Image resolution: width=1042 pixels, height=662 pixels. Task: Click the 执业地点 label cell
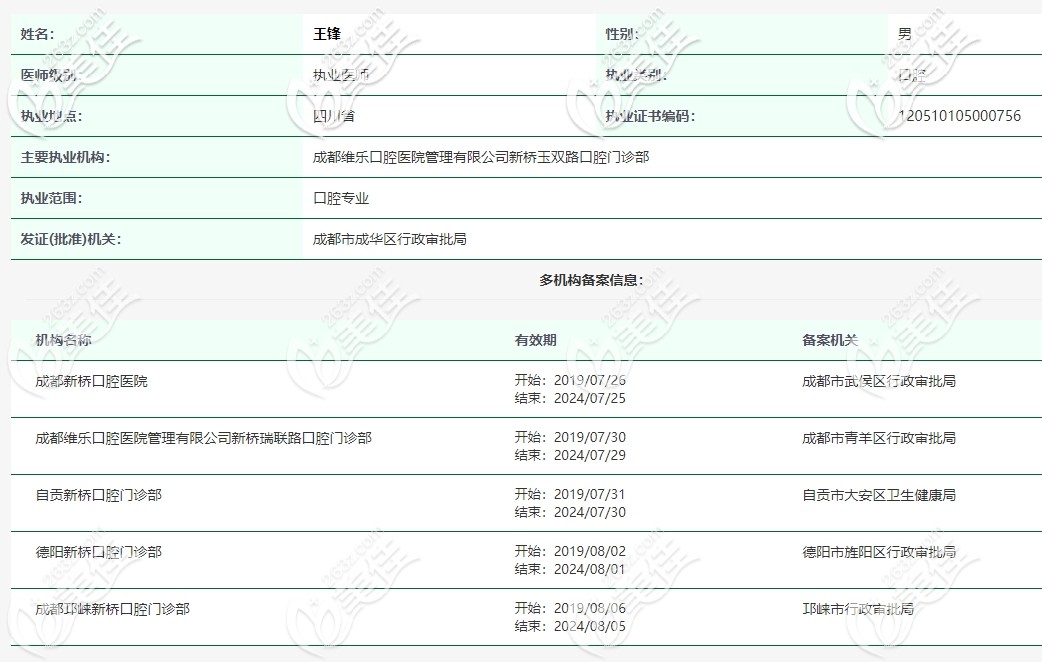pos(42,115)
